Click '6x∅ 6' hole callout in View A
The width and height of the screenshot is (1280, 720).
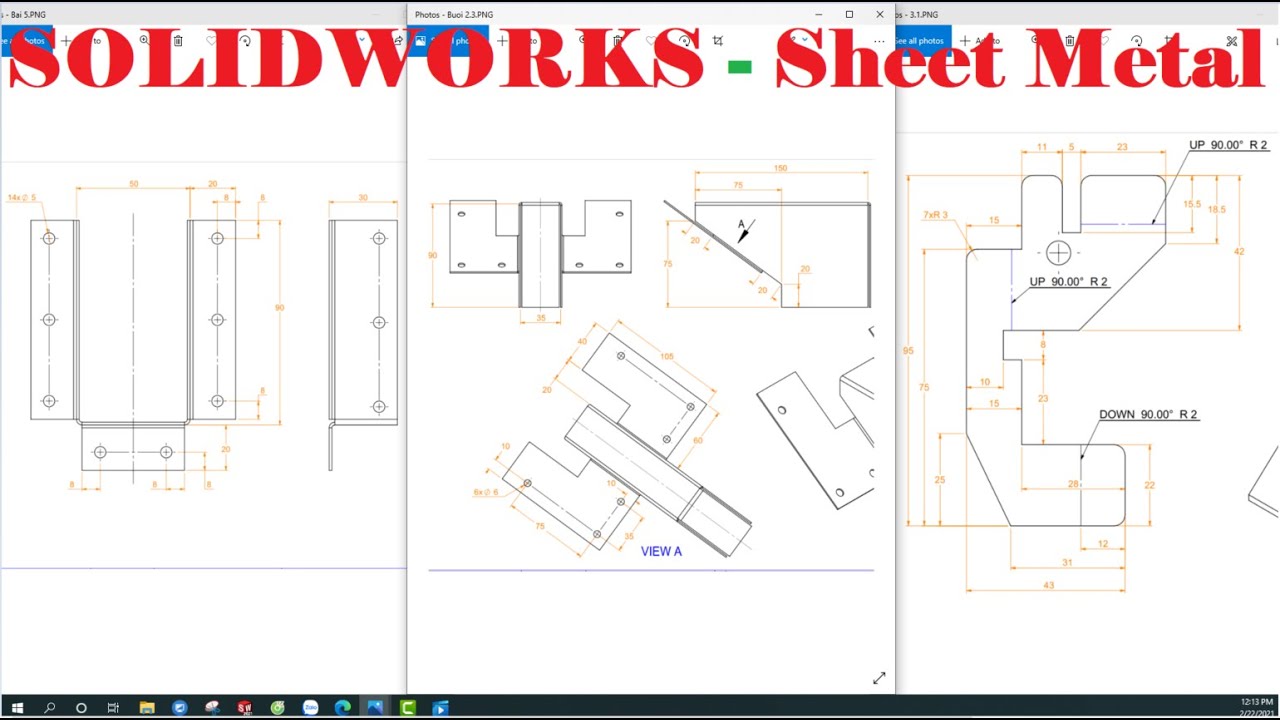point(486,492)
